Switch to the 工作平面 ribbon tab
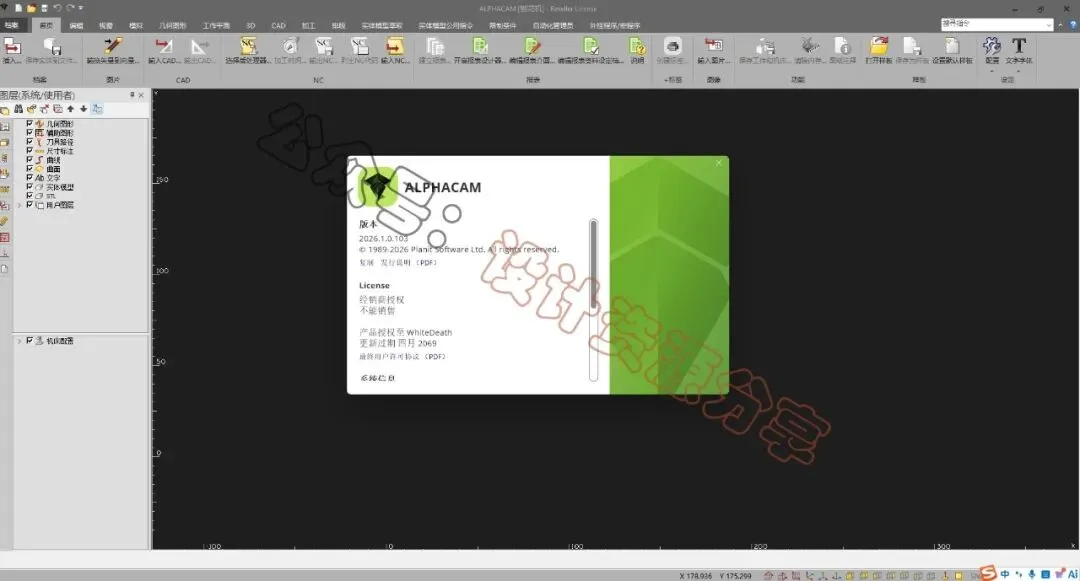Viewport: 1080px width, 581px height. coord(216,25)
